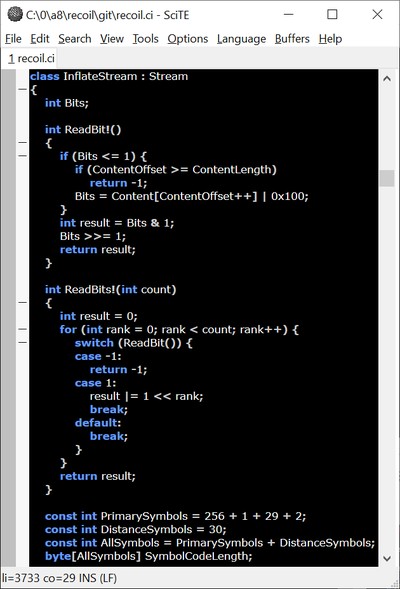
Task: Select the recoil.ci buffer tab
Action: (32, 59)
